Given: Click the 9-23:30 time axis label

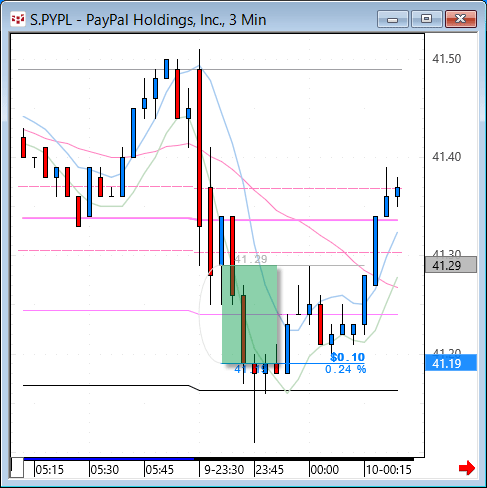Looking at the screenshot, I should tap(224, 470).
